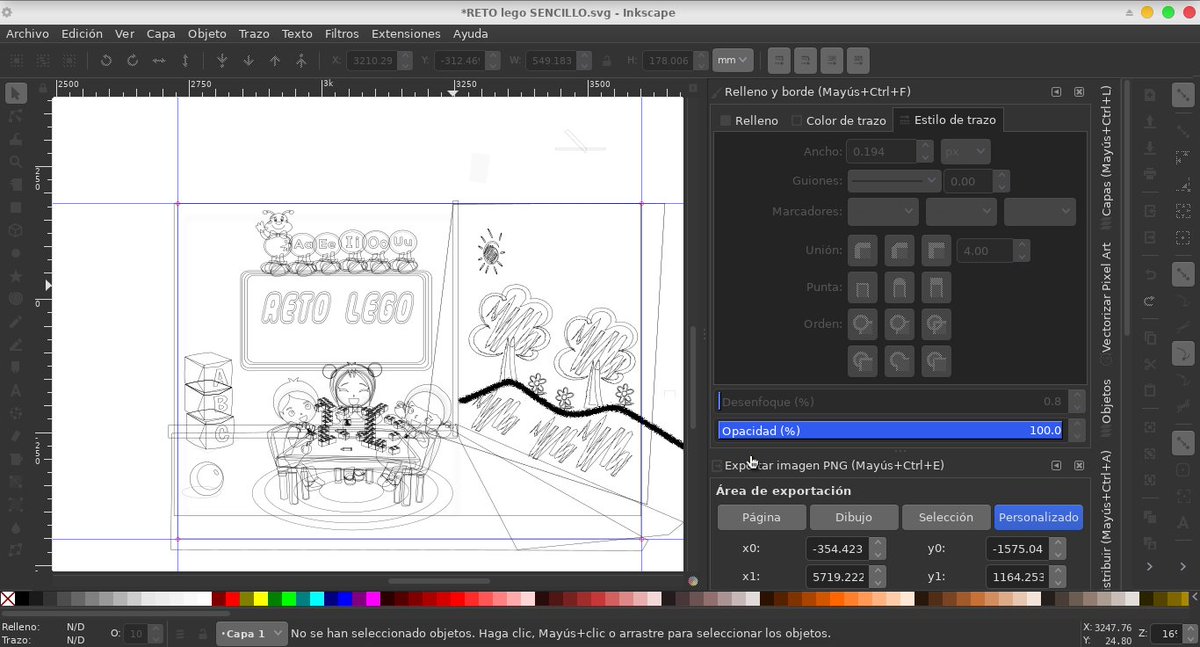Click the x0 export coordinate field

tap(837, 549)
